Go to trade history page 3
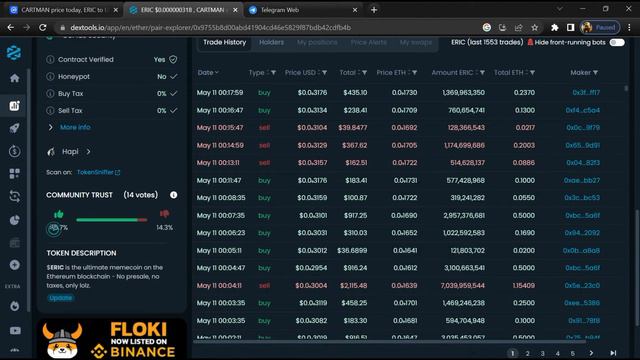 (542, 353)
